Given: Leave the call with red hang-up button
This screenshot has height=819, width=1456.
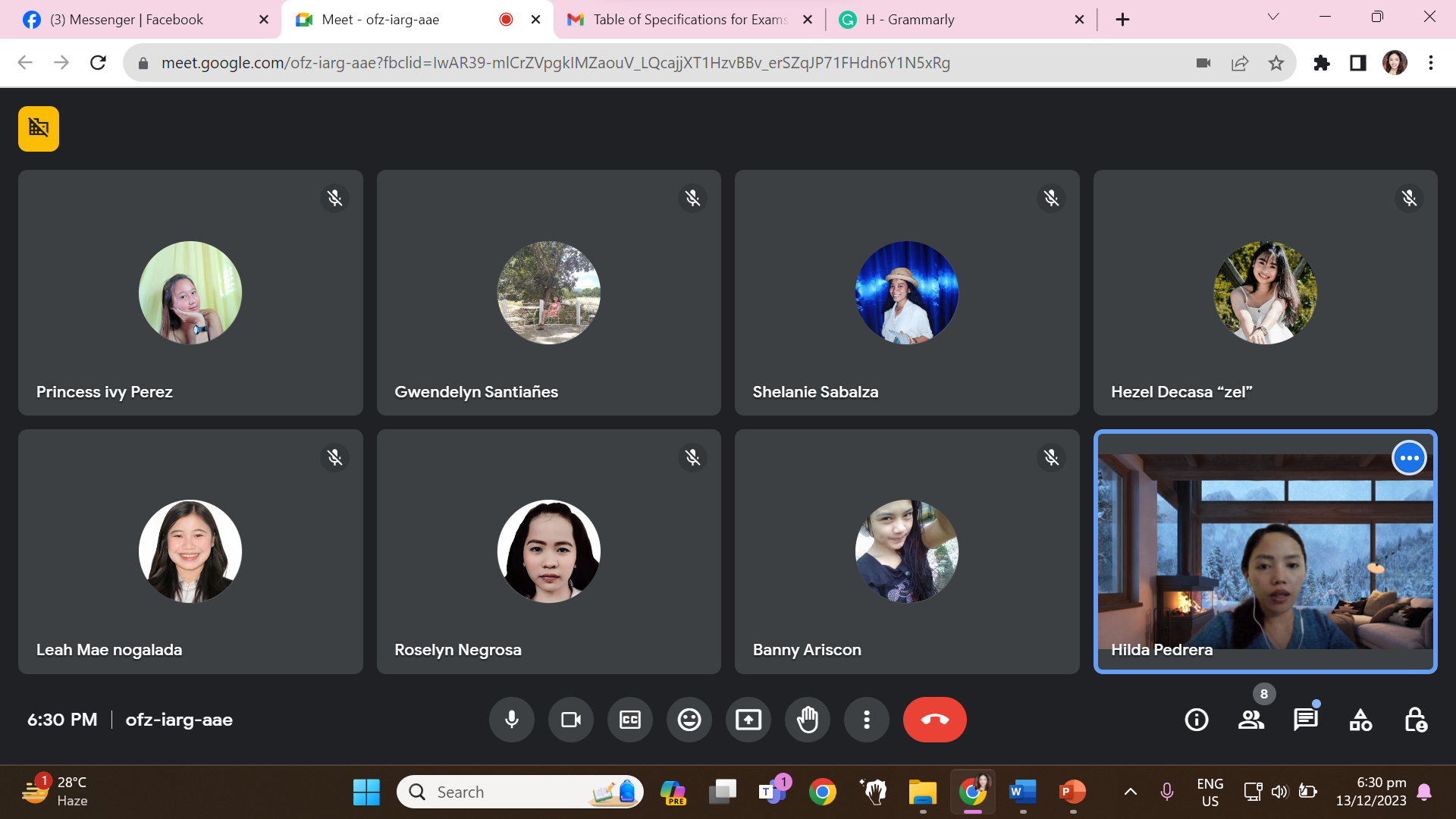Looking at the screenshot, I should (934, 720).
